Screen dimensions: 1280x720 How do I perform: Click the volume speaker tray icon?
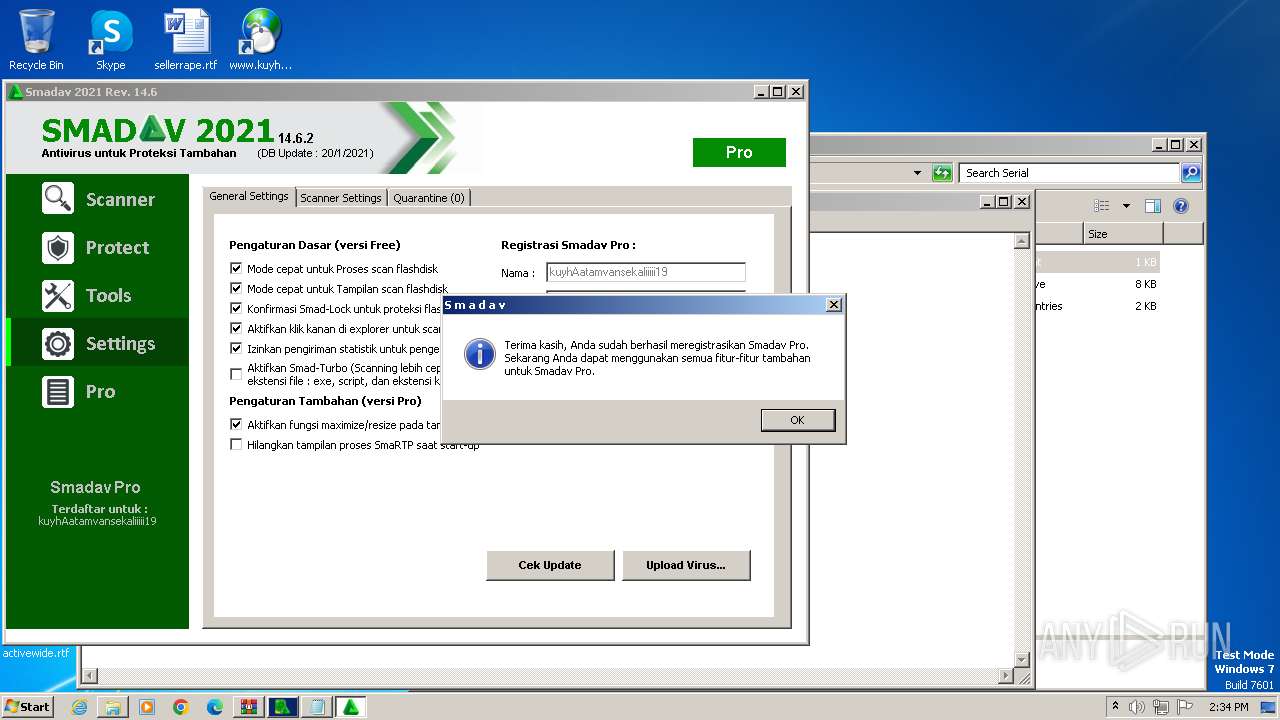pyautogui.click(x=1137, y=707)
